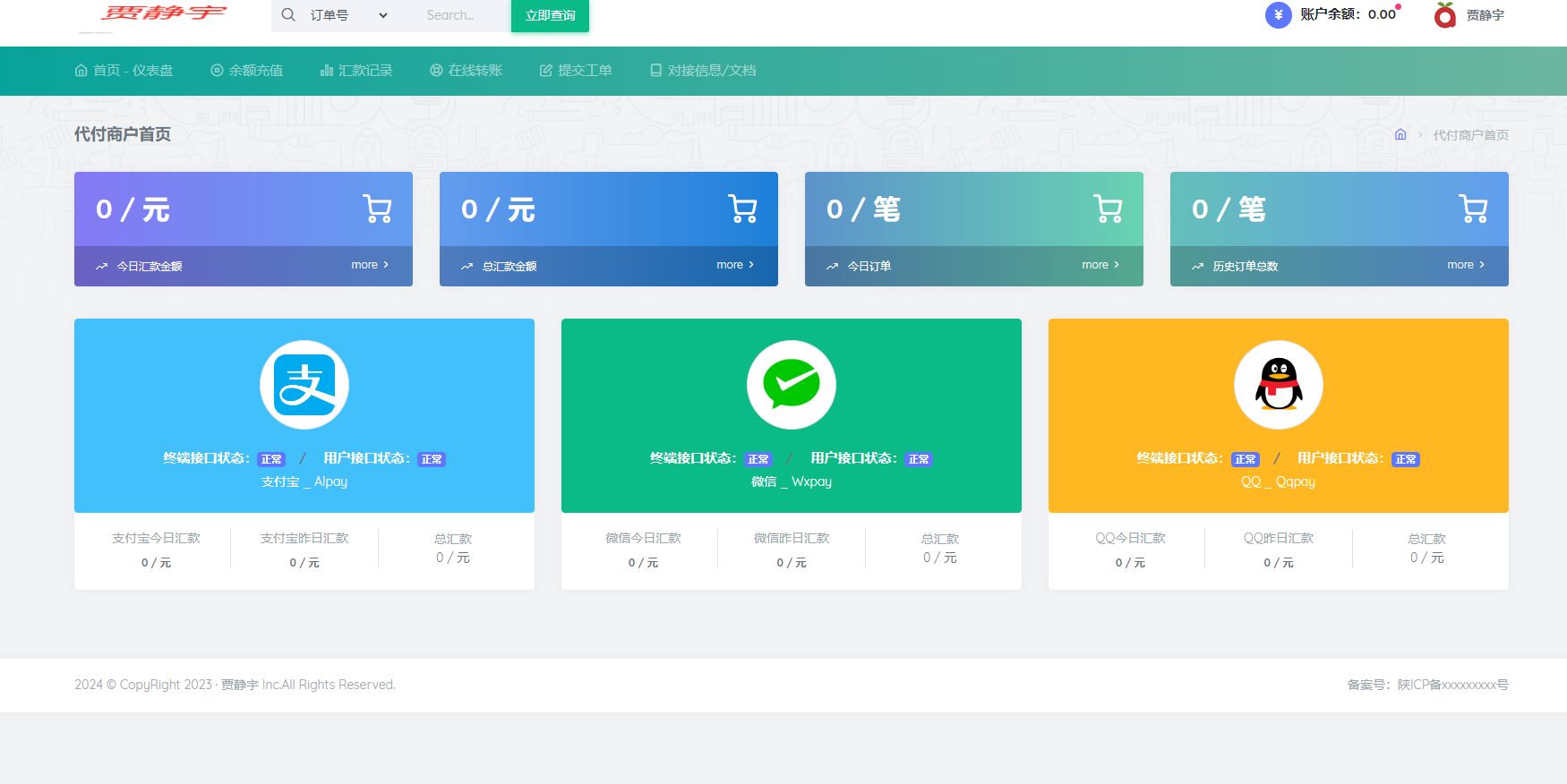Open 对接信息/文档 menu item

703,71
